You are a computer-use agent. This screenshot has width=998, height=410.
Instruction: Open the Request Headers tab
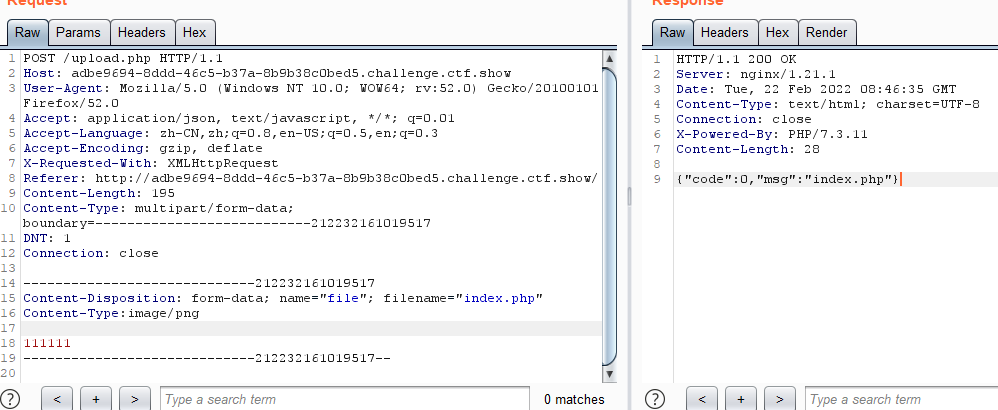[141, 32]
